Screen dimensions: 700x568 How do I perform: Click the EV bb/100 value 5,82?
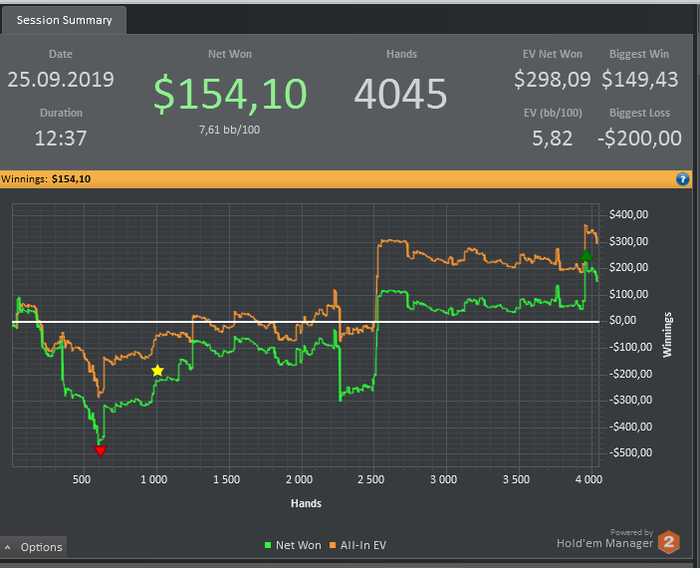tap(552, 138)
